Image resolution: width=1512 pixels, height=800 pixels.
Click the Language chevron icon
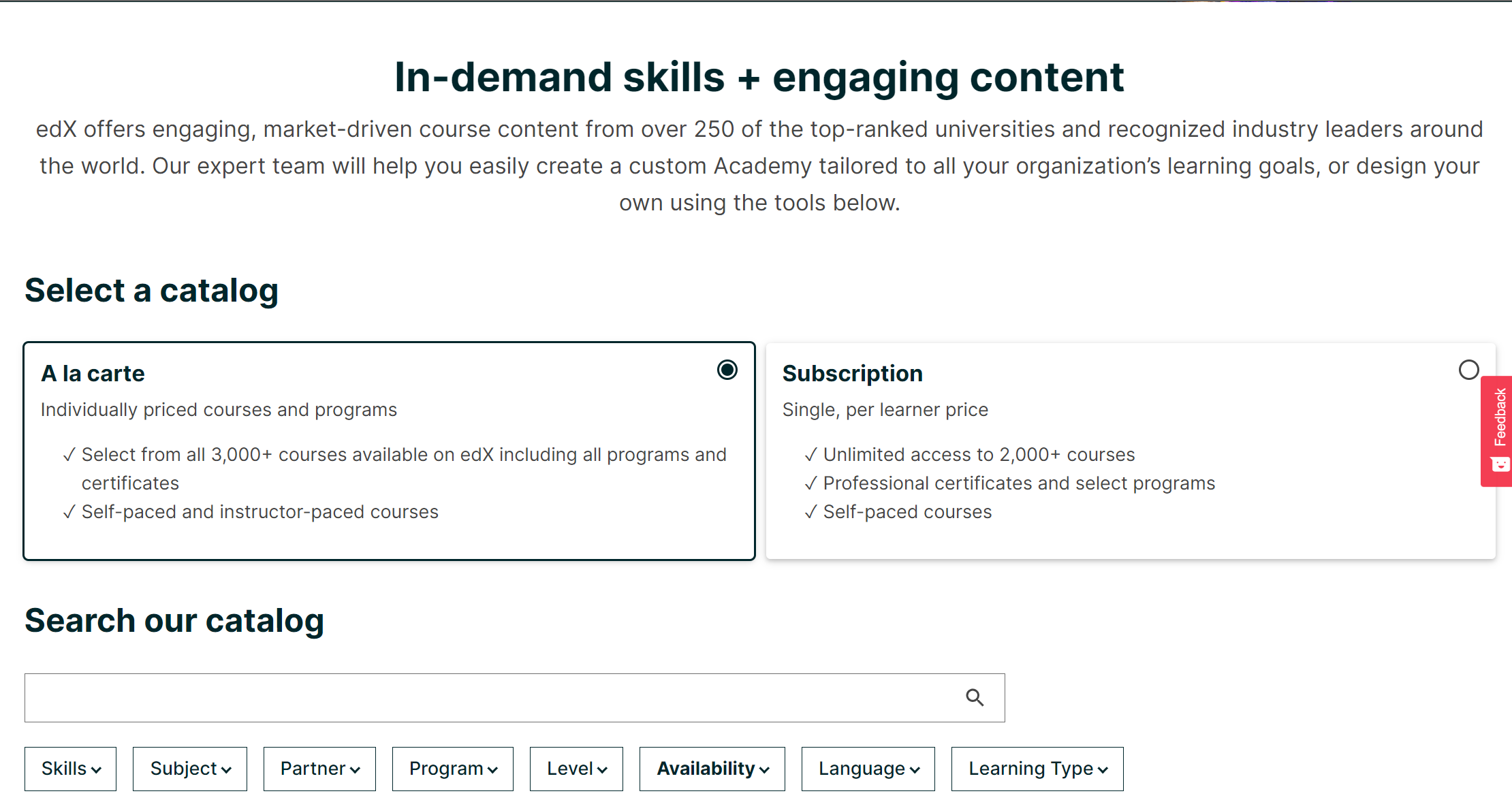[x=915, y=769]
